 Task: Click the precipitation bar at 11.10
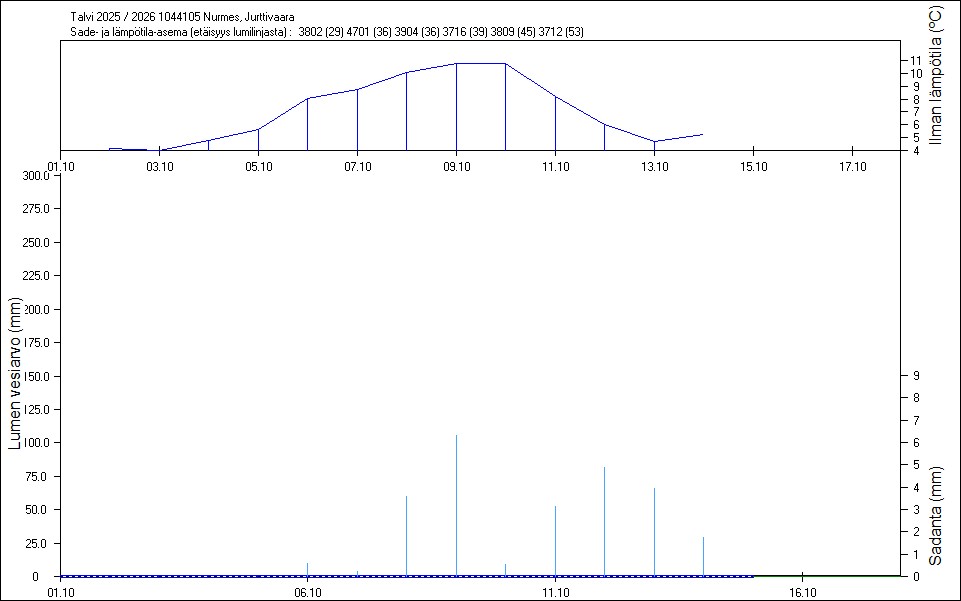pyautogui.click(x=555, y=540)
